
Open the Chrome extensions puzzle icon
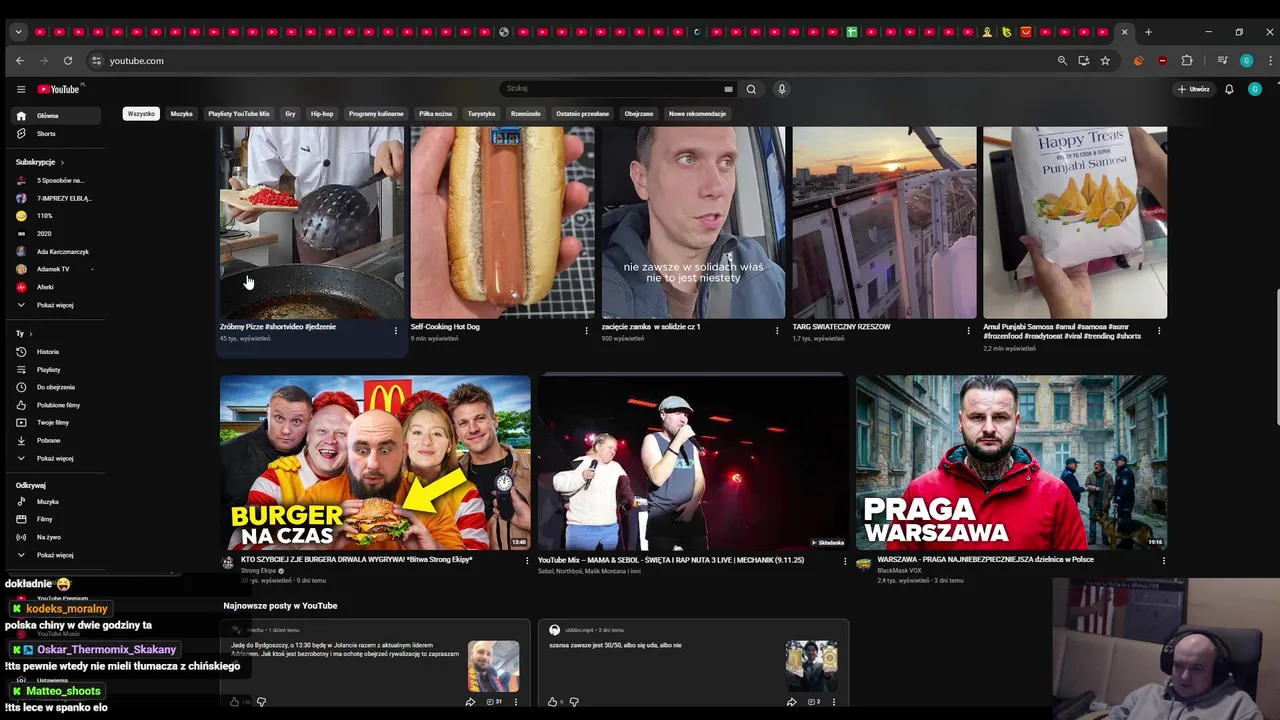(1187, 61)
